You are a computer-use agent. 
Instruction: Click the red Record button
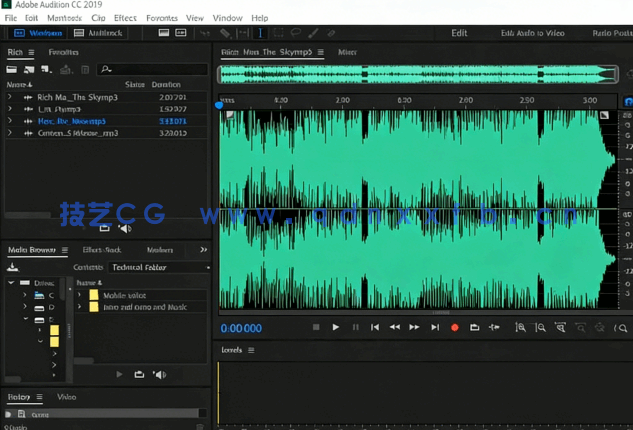coord(454,327)
